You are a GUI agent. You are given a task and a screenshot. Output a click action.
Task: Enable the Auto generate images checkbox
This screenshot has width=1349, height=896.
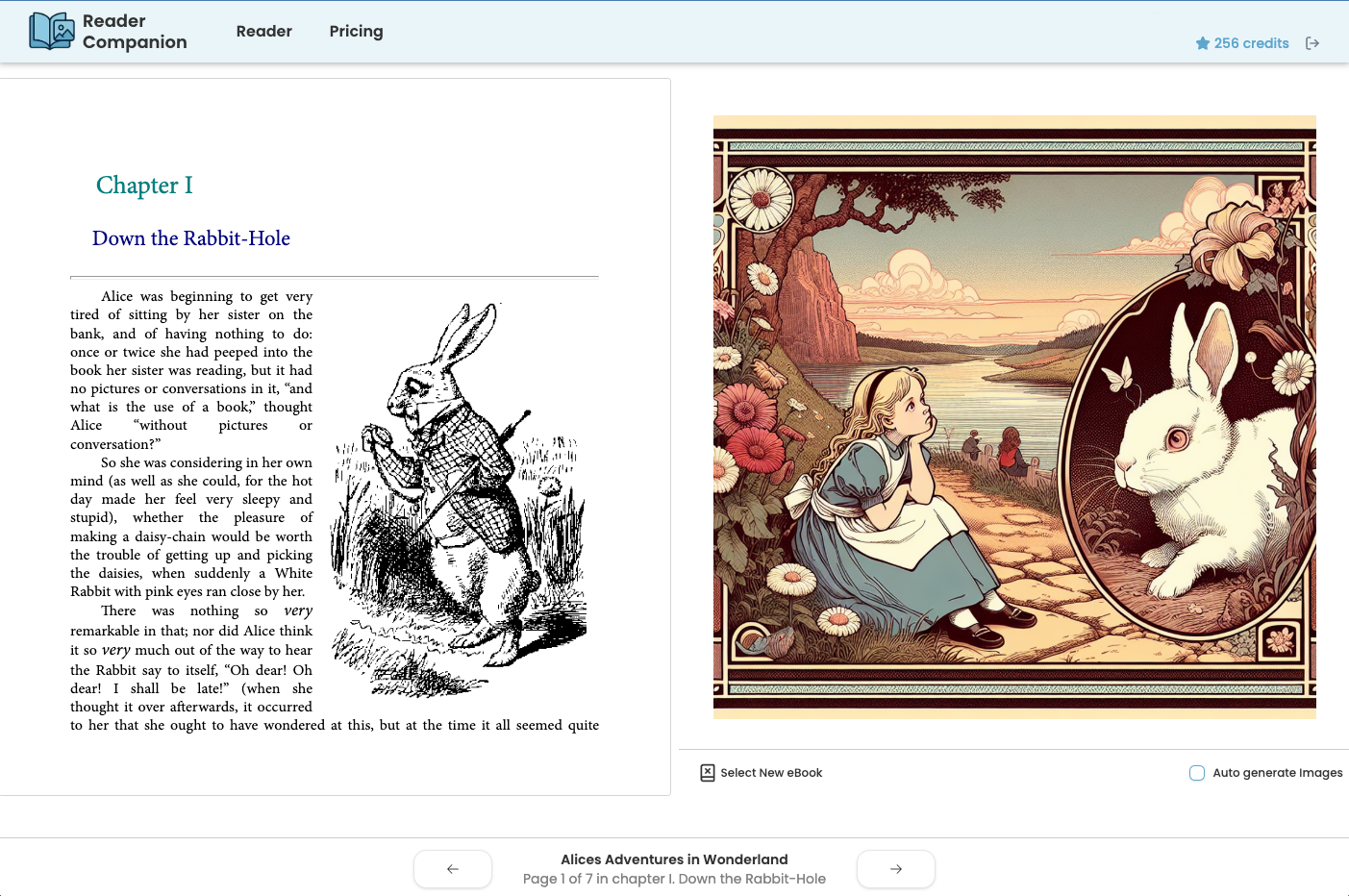click(x=1197, y=773)
